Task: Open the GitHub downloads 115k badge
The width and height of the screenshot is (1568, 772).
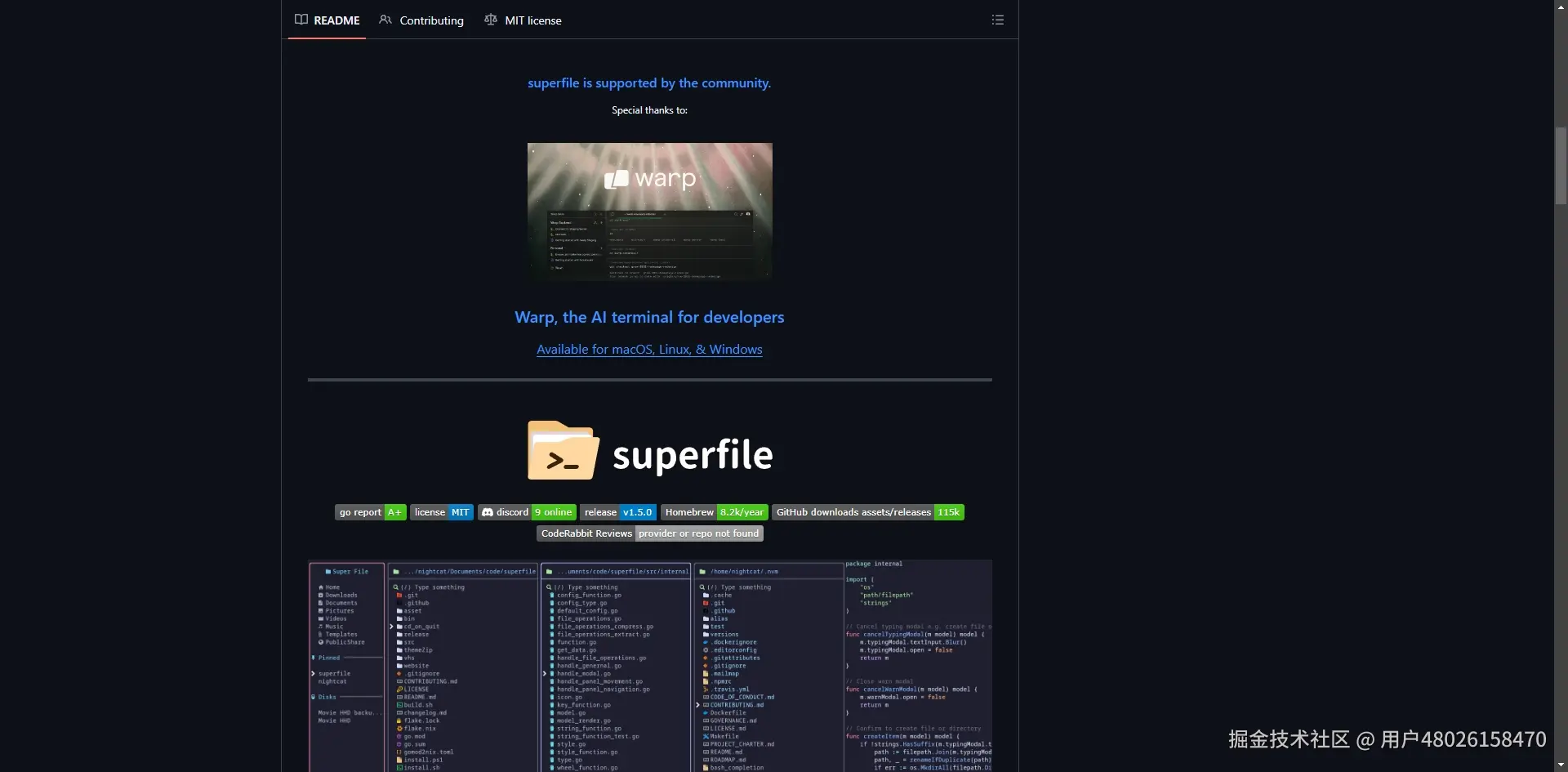Action: pos(868,512)
